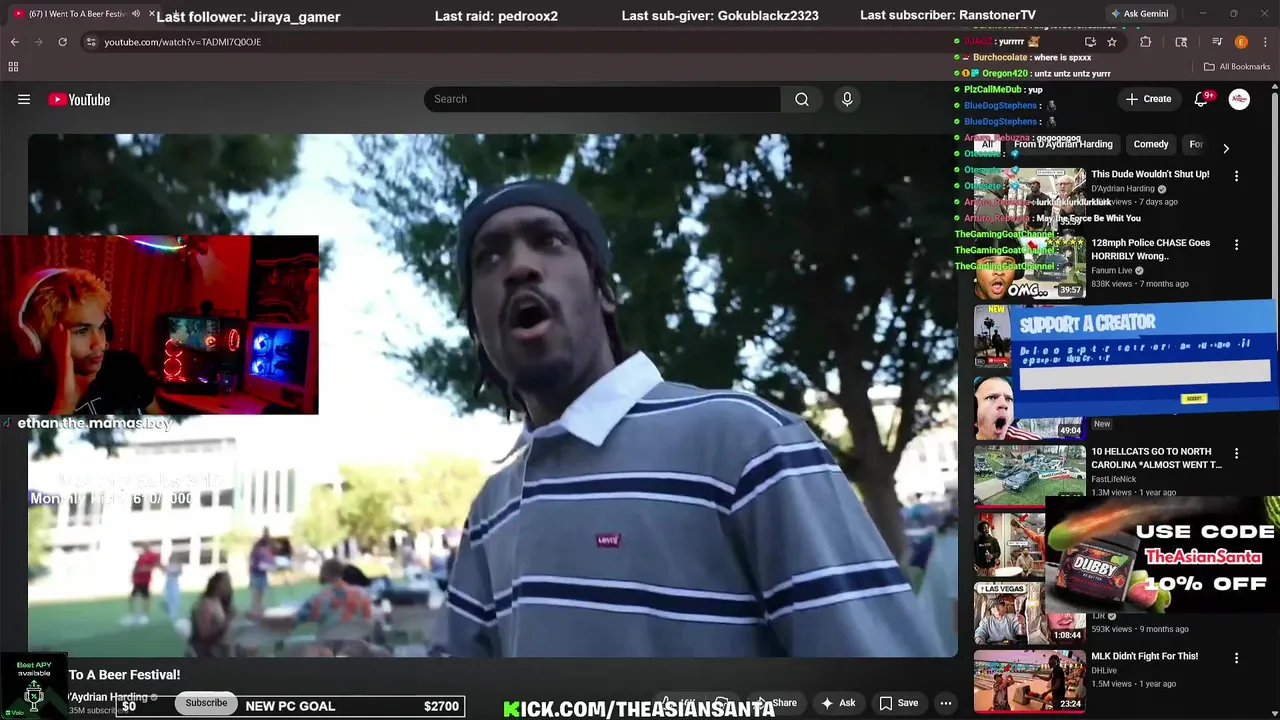The image size is (1280, 720).
Task: Click the '838K views · 7 months ago' text
Action: pos(1140,284)
